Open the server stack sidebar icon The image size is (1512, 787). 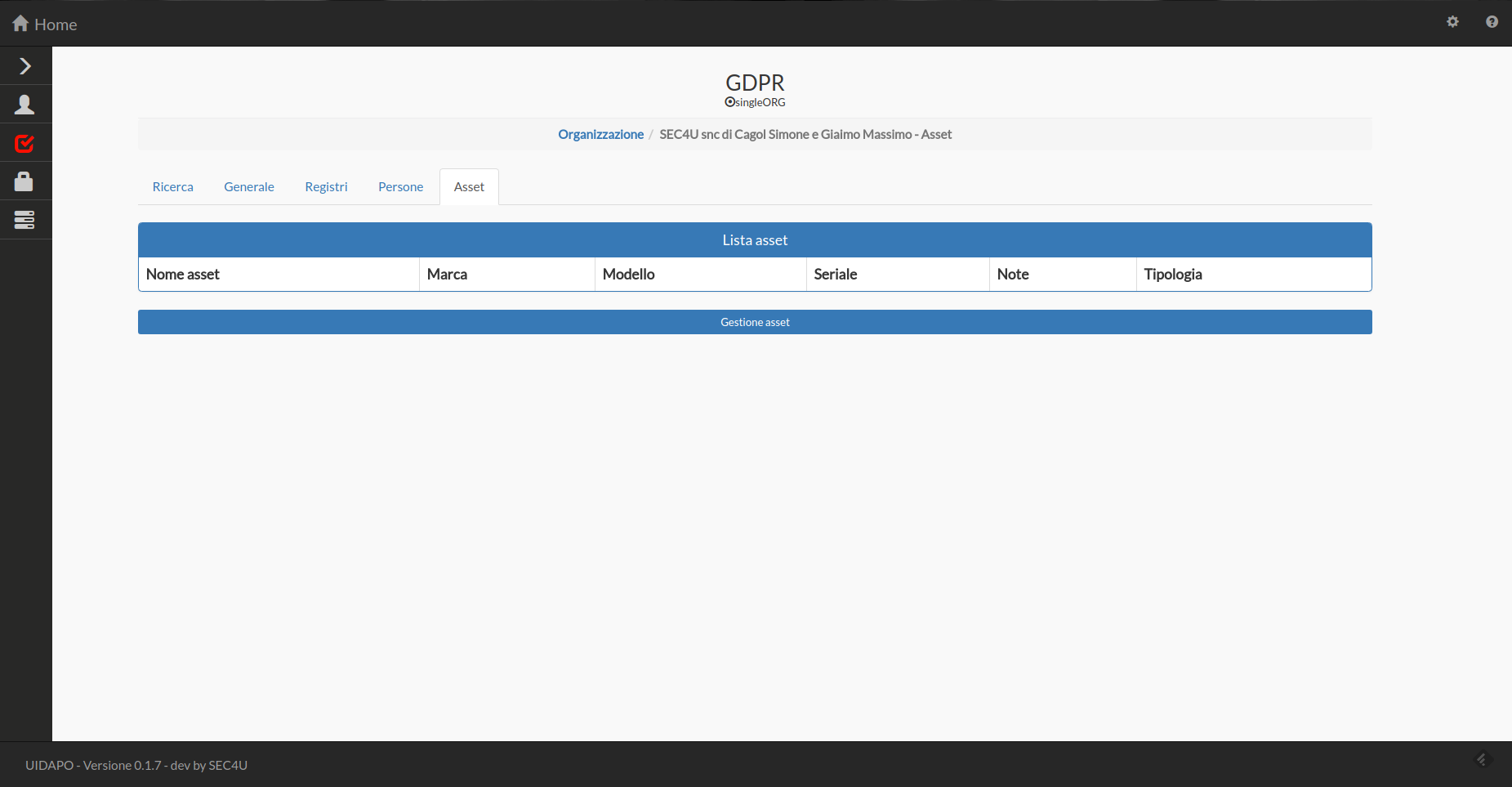pos(25,220)
